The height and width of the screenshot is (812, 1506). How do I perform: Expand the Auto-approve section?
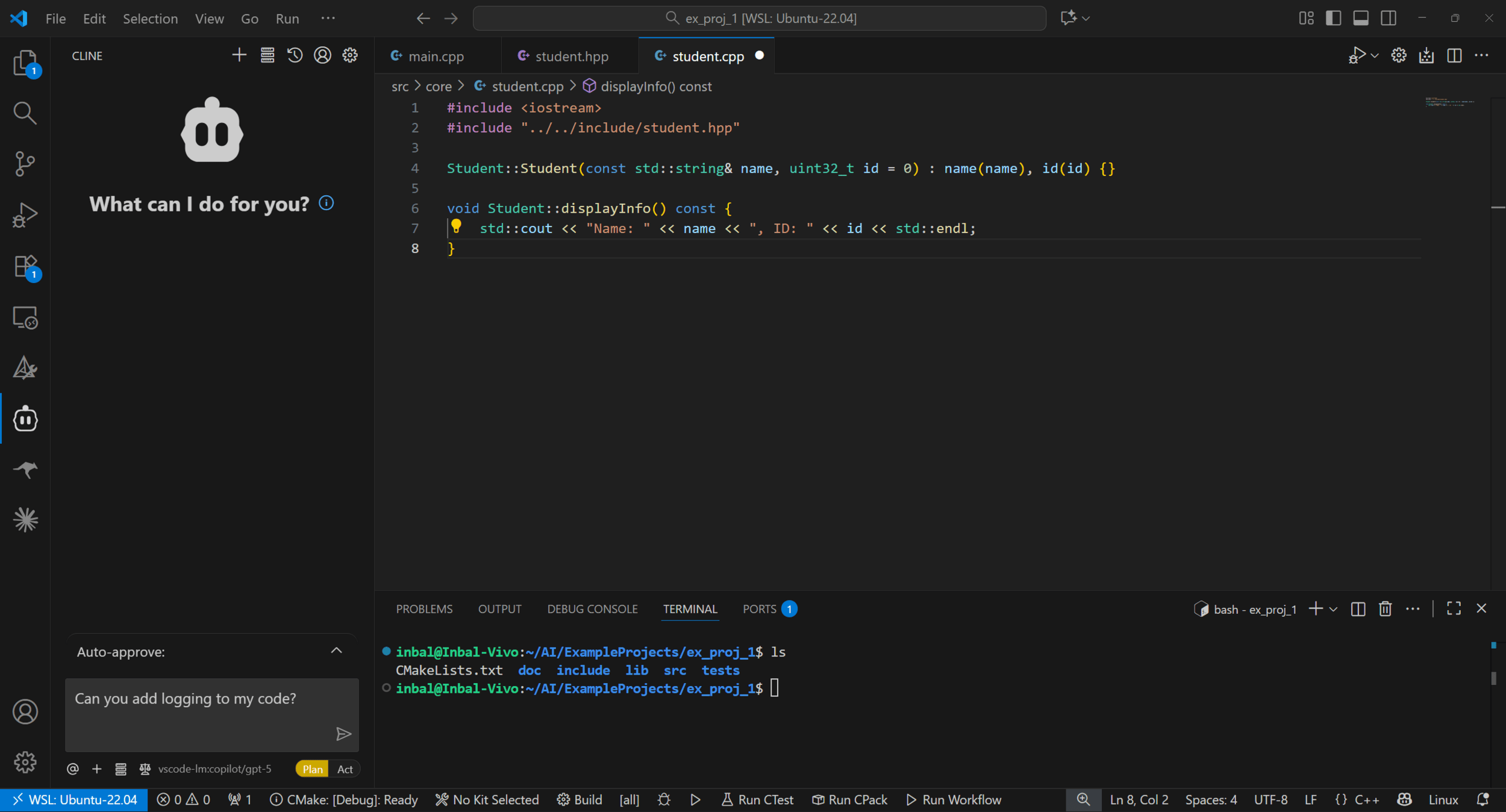[x=336, y=651]
